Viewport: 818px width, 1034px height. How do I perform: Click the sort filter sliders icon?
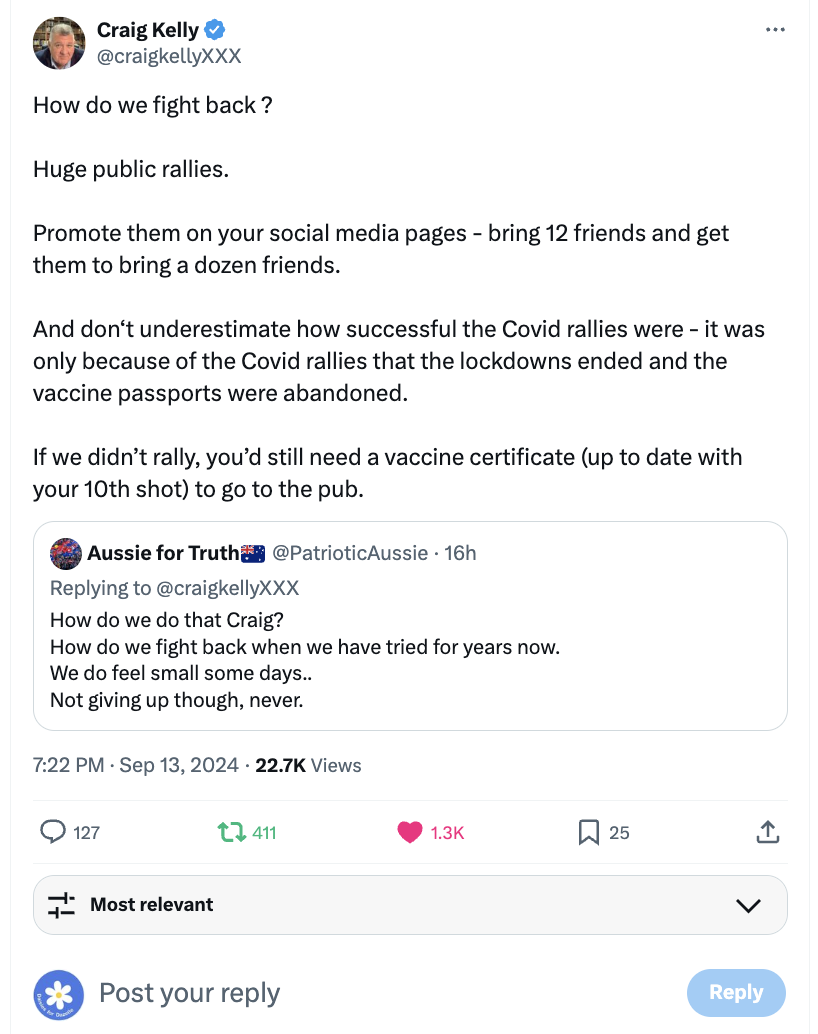point(62,904)
